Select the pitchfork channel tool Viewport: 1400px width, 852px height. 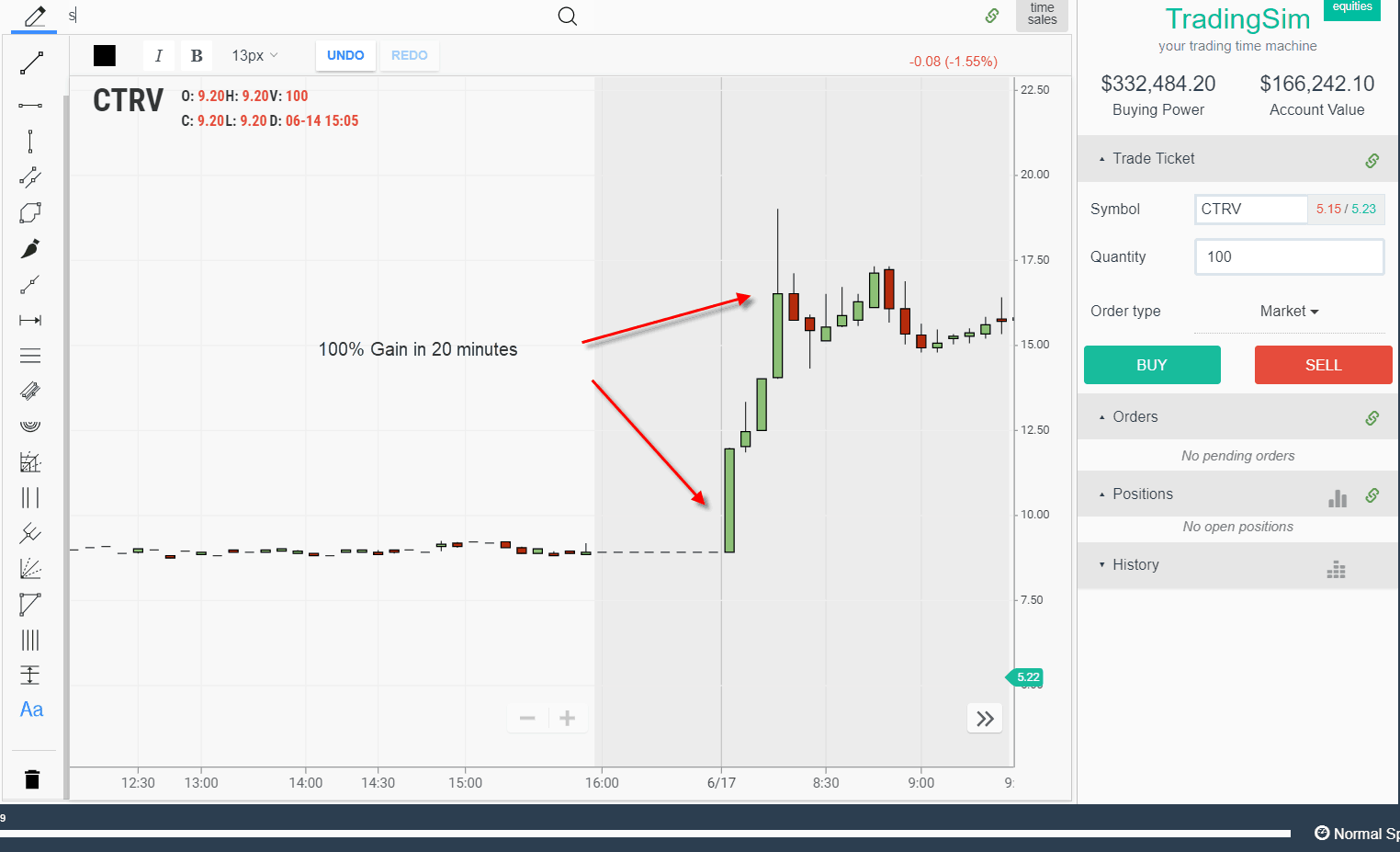pyautogui.click(x=30, y=391)
